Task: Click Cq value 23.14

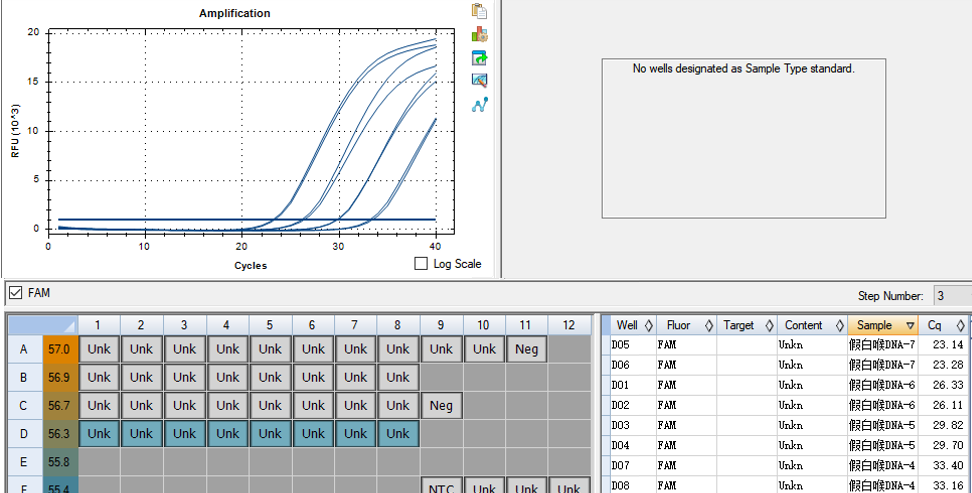Action: tap(948, 345)
